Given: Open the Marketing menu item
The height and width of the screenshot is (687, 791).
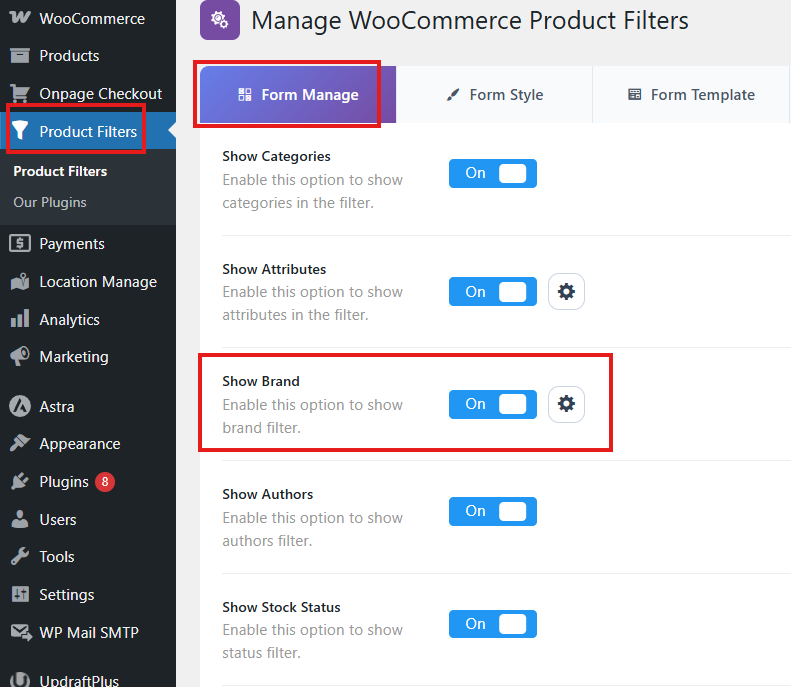Looking at the screenshot, I should (x=88, y=357).
